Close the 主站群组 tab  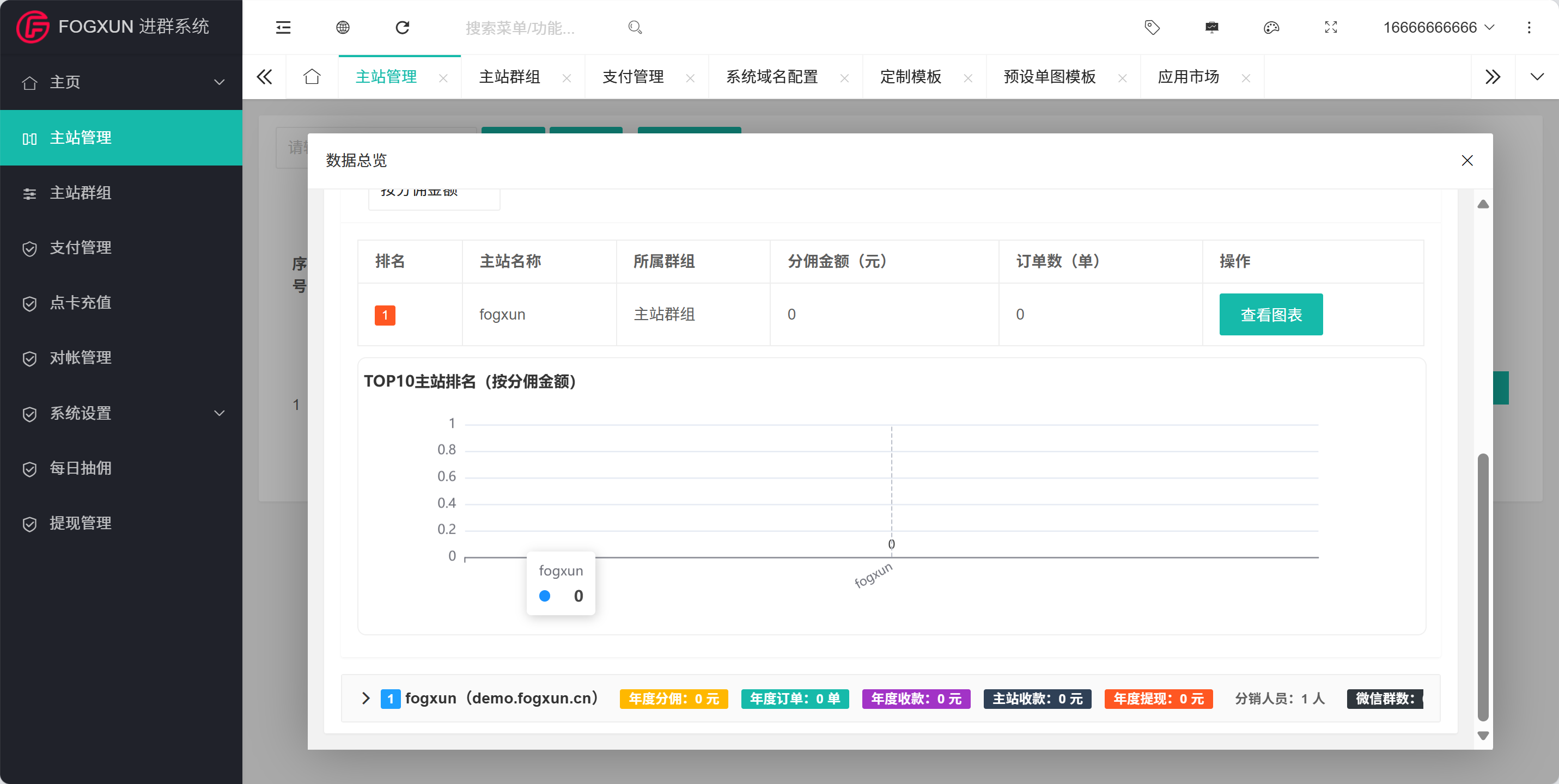[x=567, y=78]
